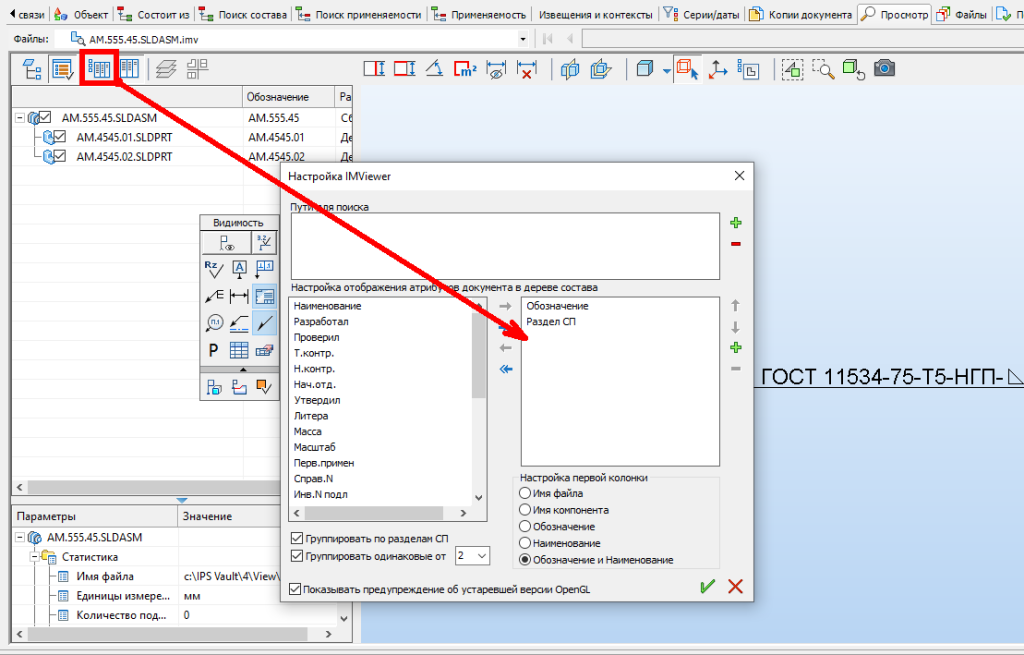Cancel IMViewer settings with the red X icon
Viewport: 1024px width, 655px height.
(736, 587)
